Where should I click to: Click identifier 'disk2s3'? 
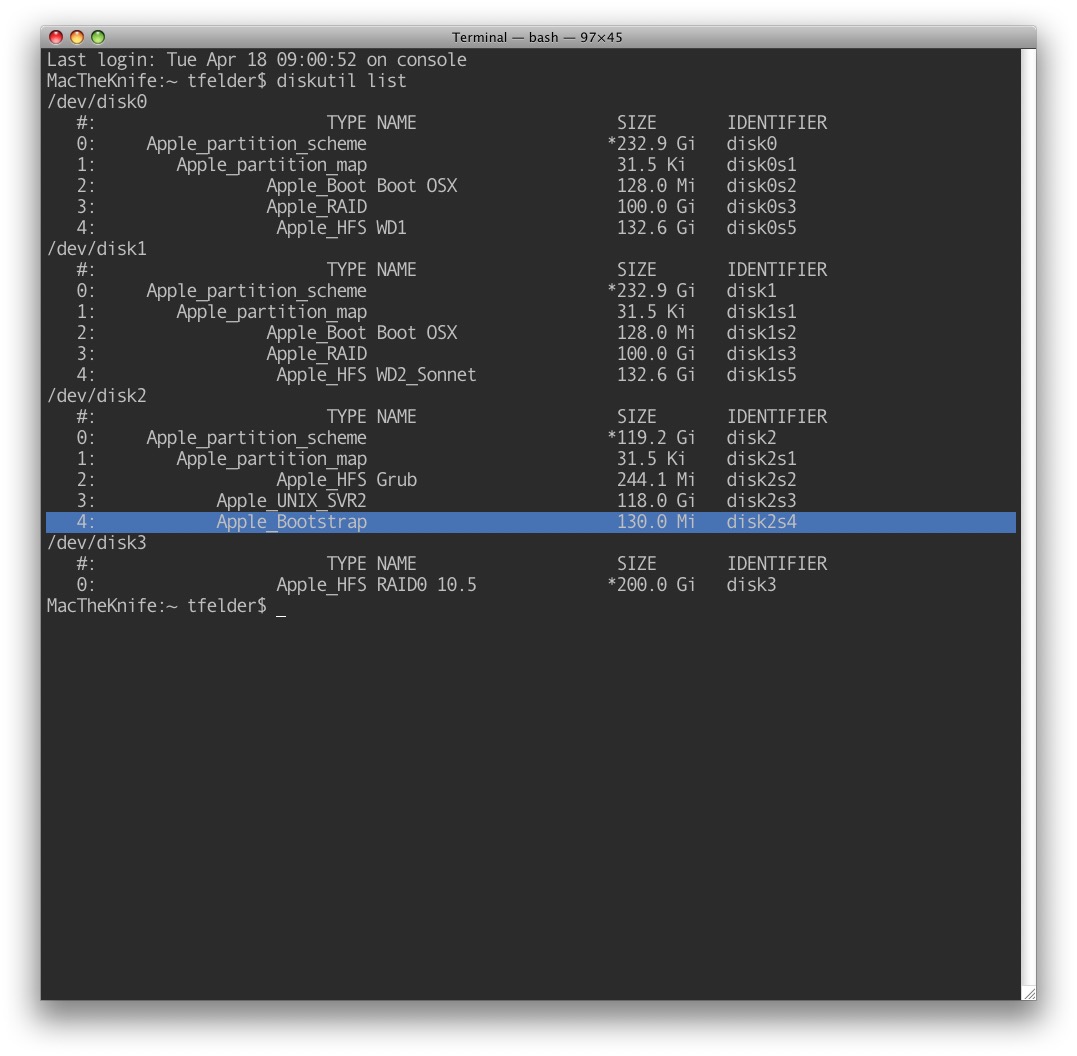pyautogui.click(x=762, y=501)
